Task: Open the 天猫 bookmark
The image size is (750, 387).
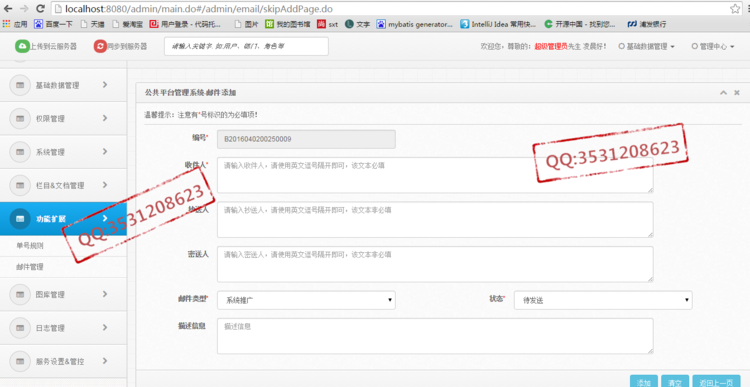Action: coord(92,24)
